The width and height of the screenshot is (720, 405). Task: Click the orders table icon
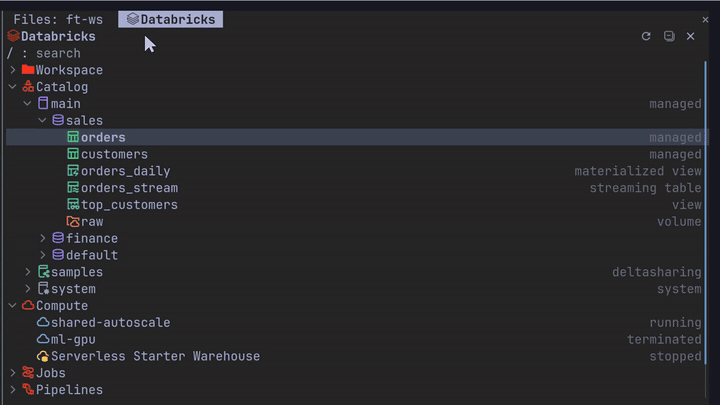coord(73,137)
